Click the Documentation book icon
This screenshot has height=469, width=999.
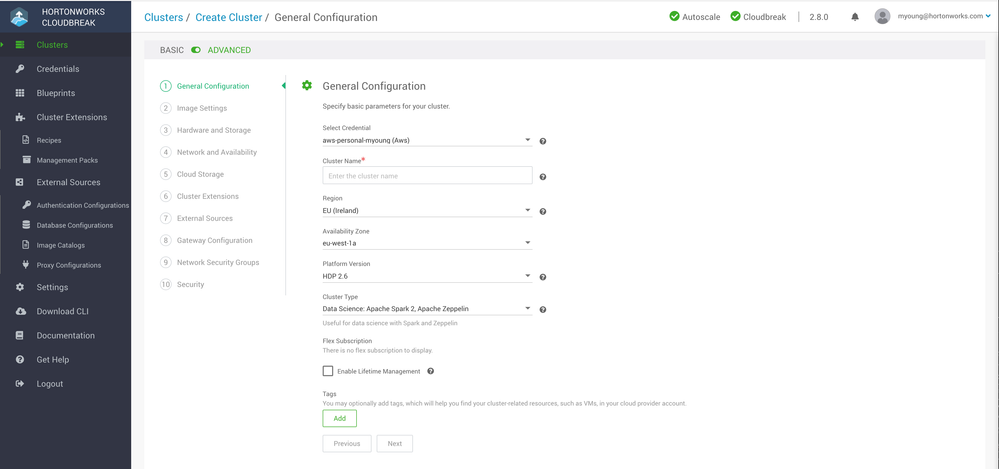point(20,336)
